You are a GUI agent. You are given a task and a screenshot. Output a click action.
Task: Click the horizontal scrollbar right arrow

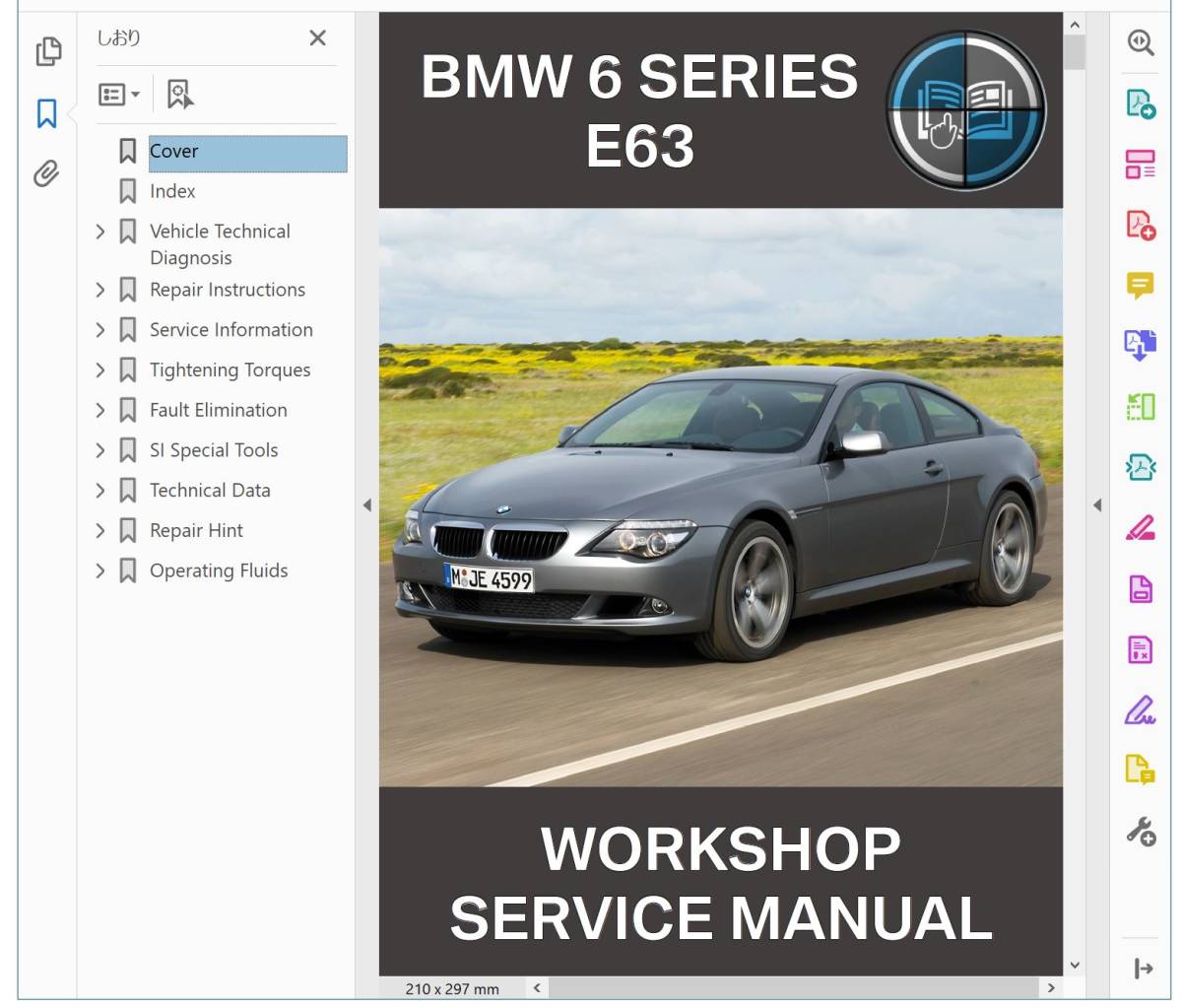[x=1051, y=987]
